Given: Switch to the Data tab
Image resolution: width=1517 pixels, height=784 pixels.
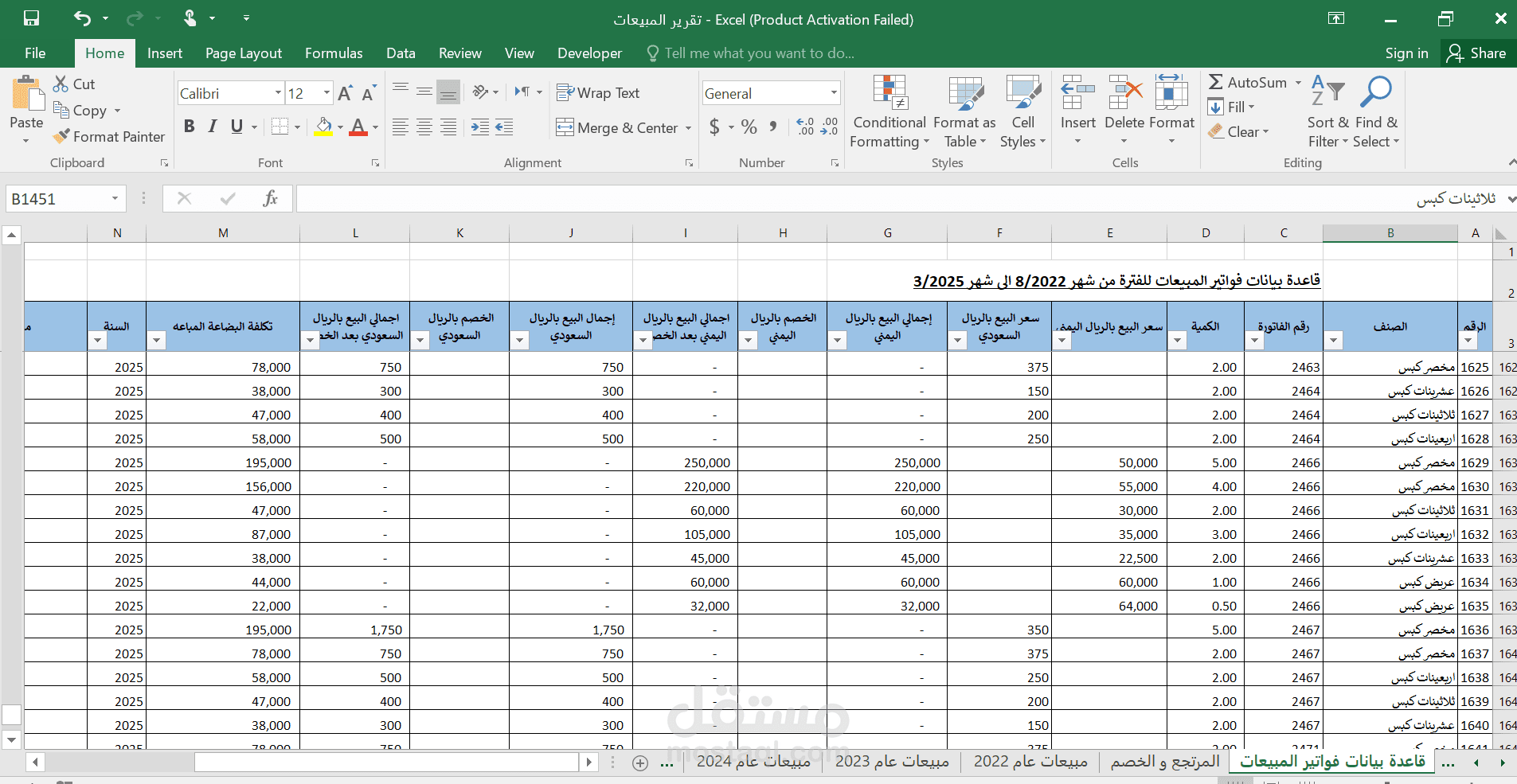Looking at the screenshot, I should pos(401,53).
